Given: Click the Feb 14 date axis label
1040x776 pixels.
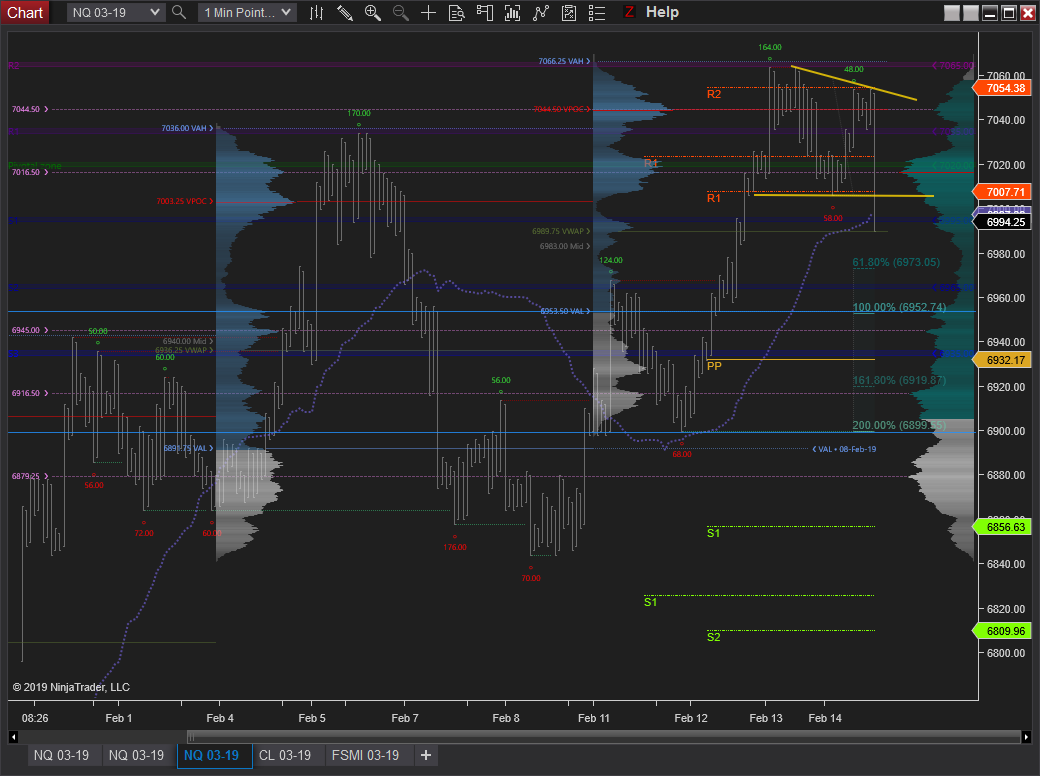Looking at the screenshot, I should click(x=824, y=718).
